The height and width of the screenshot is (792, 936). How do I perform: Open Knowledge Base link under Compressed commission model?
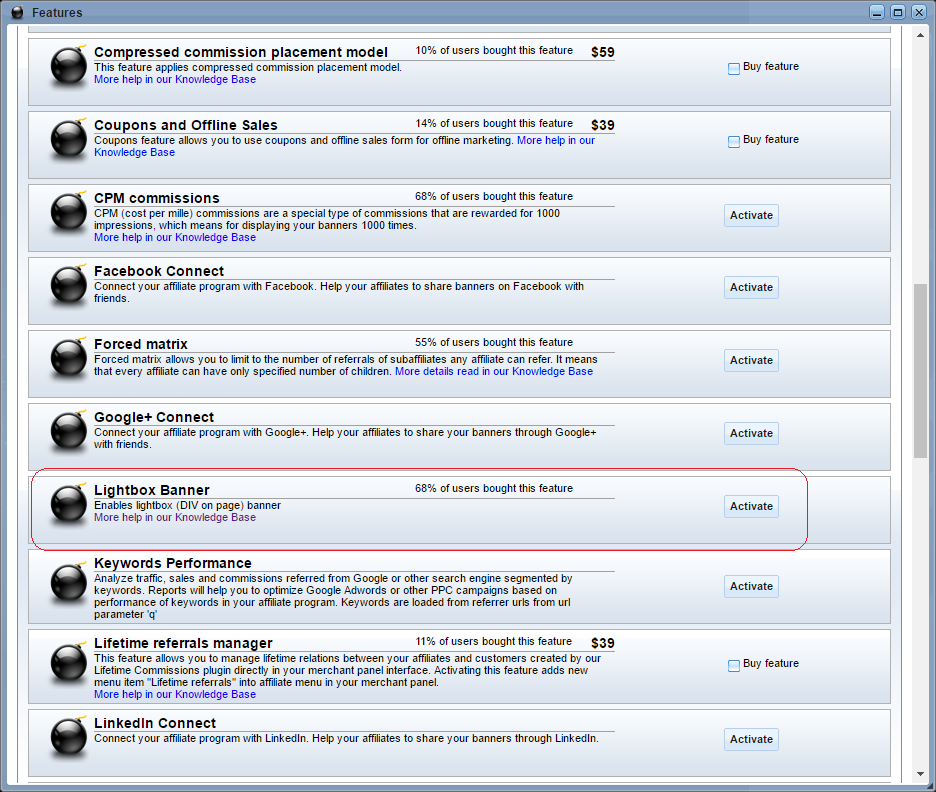[175, 79]
